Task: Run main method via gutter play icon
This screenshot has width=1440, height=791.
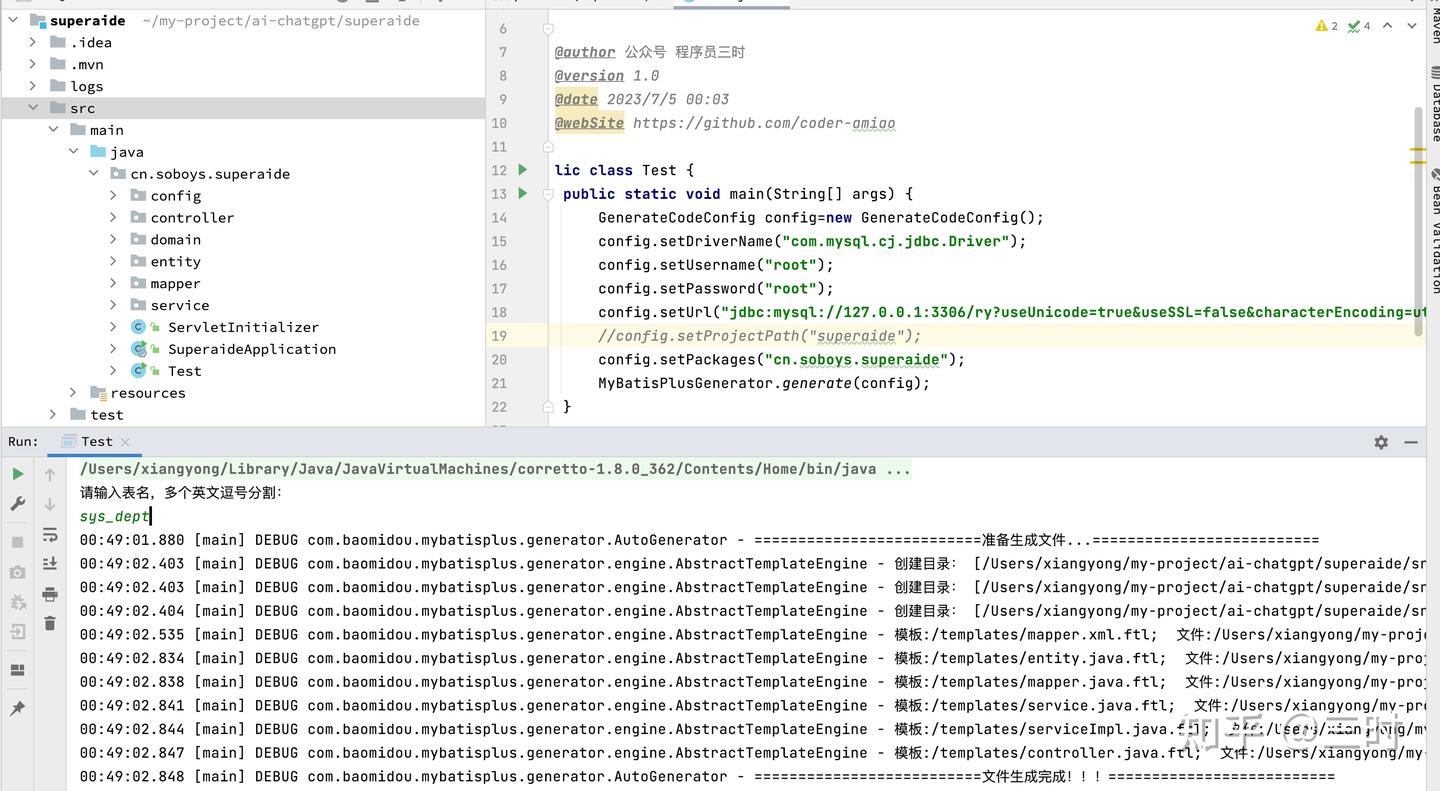Action: [521, 194]
